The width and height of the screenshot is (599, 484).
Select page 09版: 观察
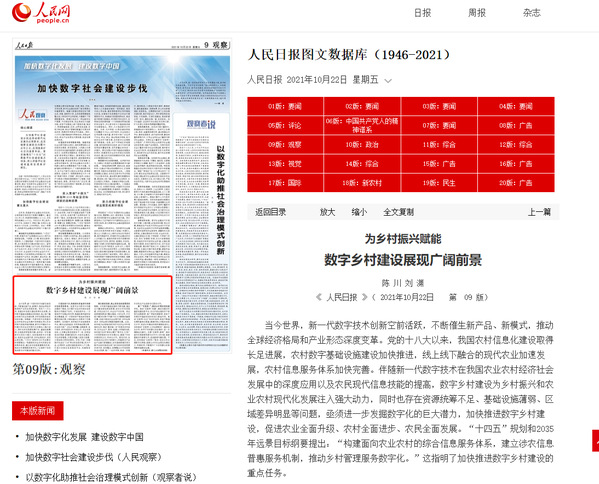(x=285, y=144)
